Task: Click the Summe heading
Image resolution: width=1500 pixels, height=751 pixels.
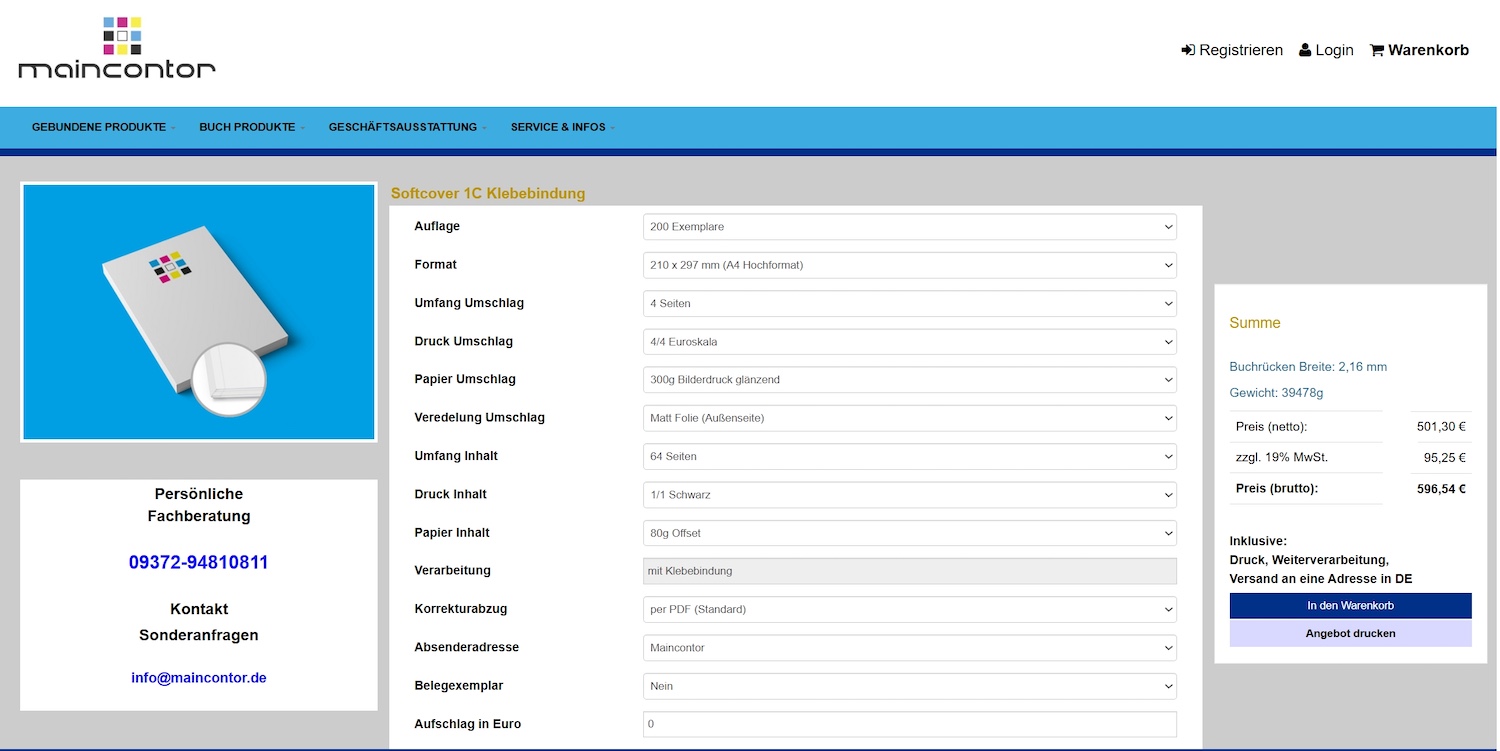Action: coord(1255,323)
